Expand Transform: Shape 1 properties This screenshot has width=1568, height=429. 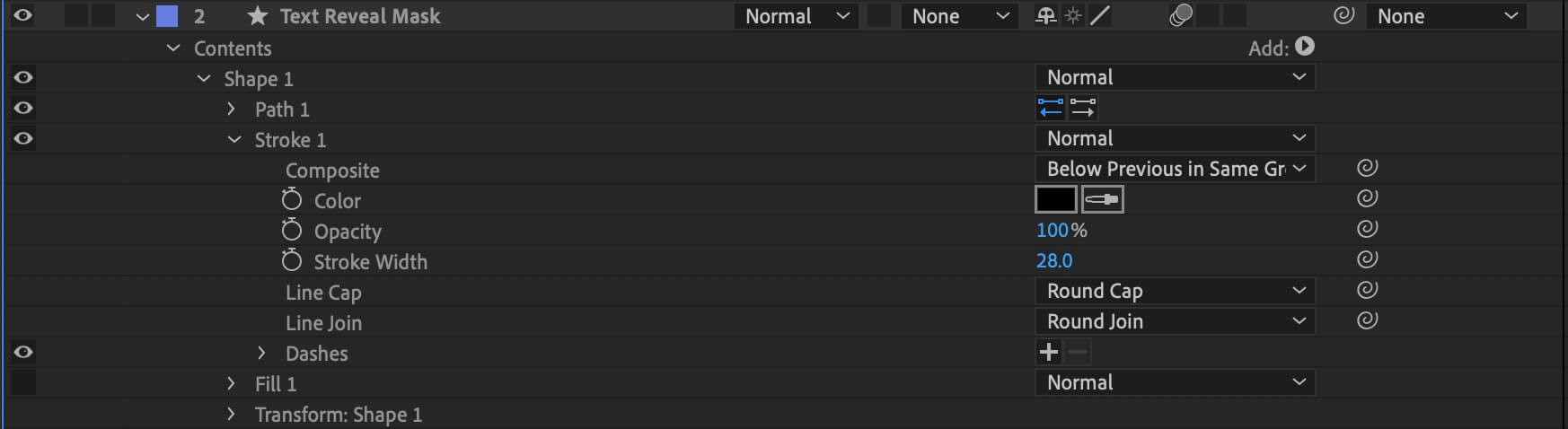[231, 414]
